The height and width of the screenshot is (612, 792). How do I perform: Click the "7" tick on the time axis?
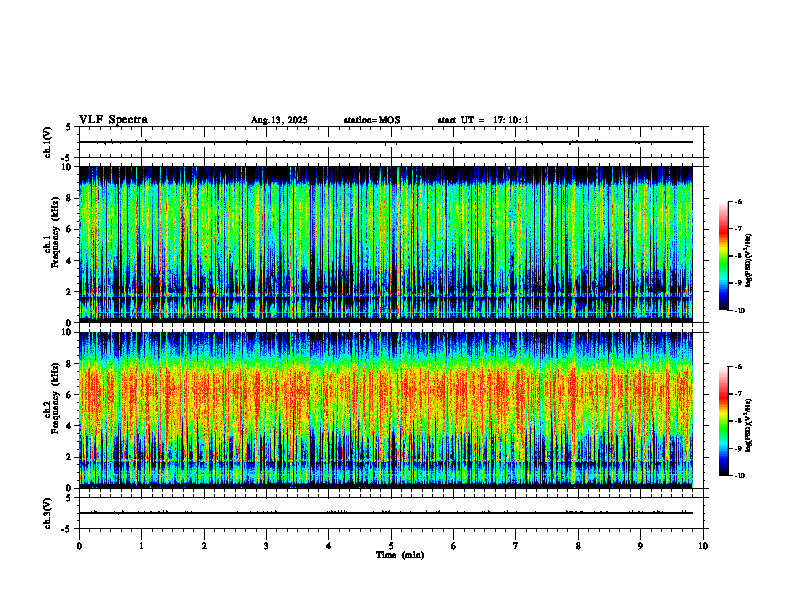[x=516, y=546]
